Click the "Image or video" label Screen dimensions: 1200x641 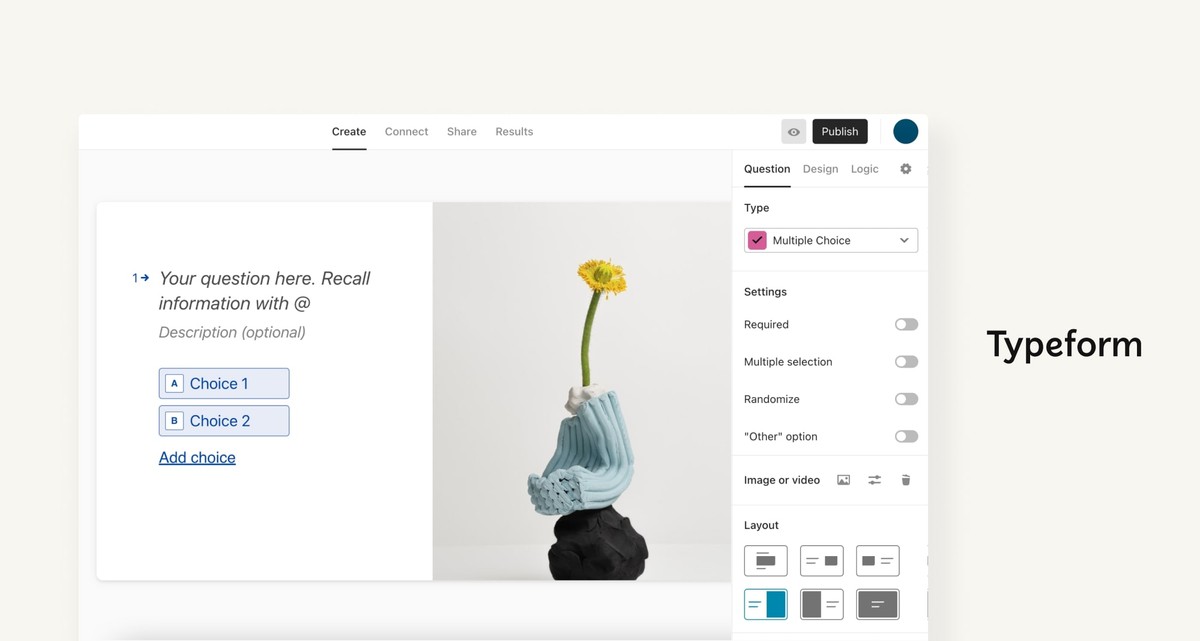click(x=782, y=481)
